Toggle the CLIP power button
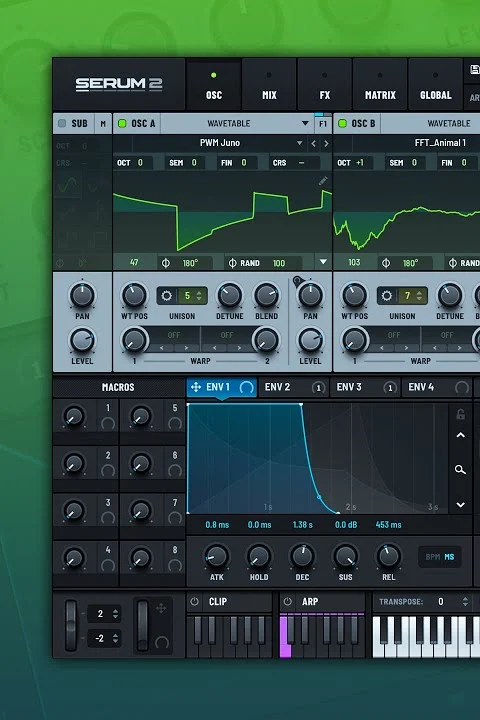Viewport: 480px width, 720px height. pos(194,602)
